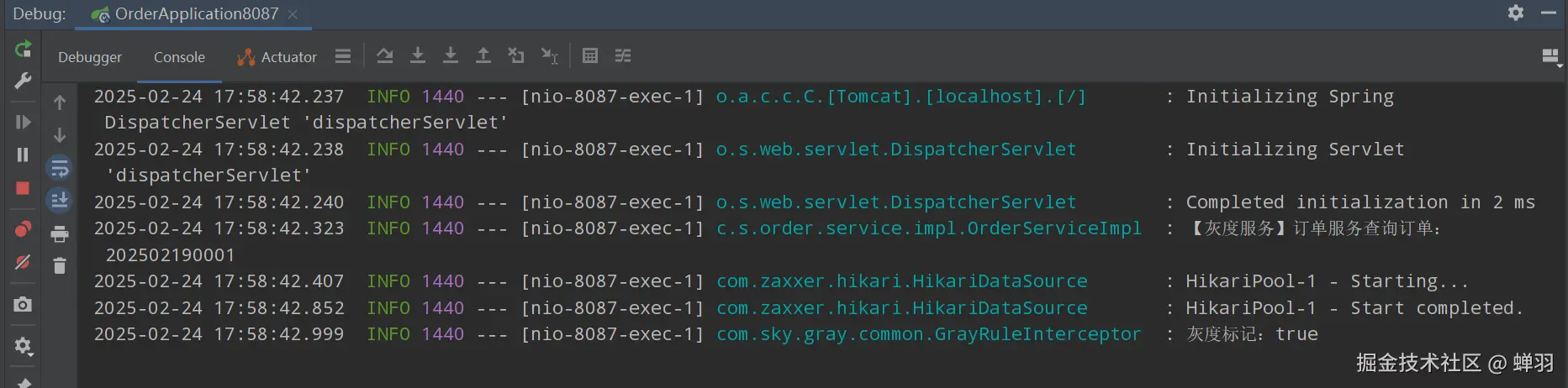Open Debug tool window options gear
Image resolution: width=1568 pixels, height=388 pixels.
[x=1516, y=13]
